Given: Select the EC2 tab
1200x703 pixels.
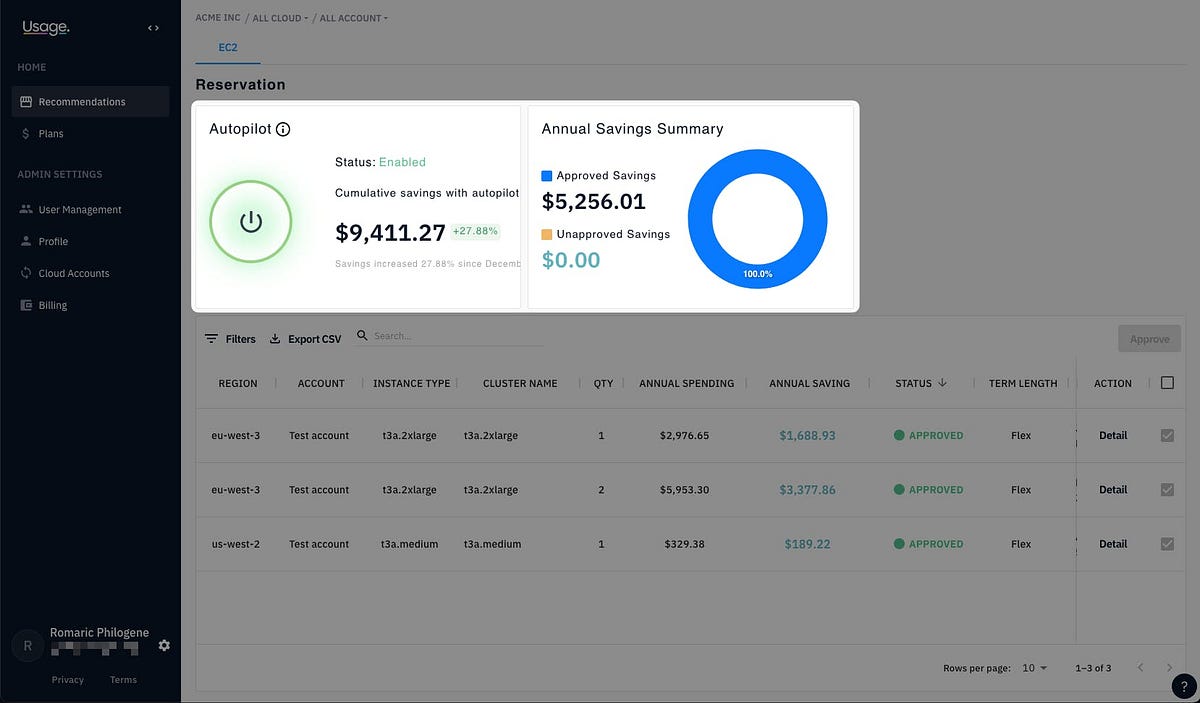Looking at the screenshot, I should click(227, 47).
